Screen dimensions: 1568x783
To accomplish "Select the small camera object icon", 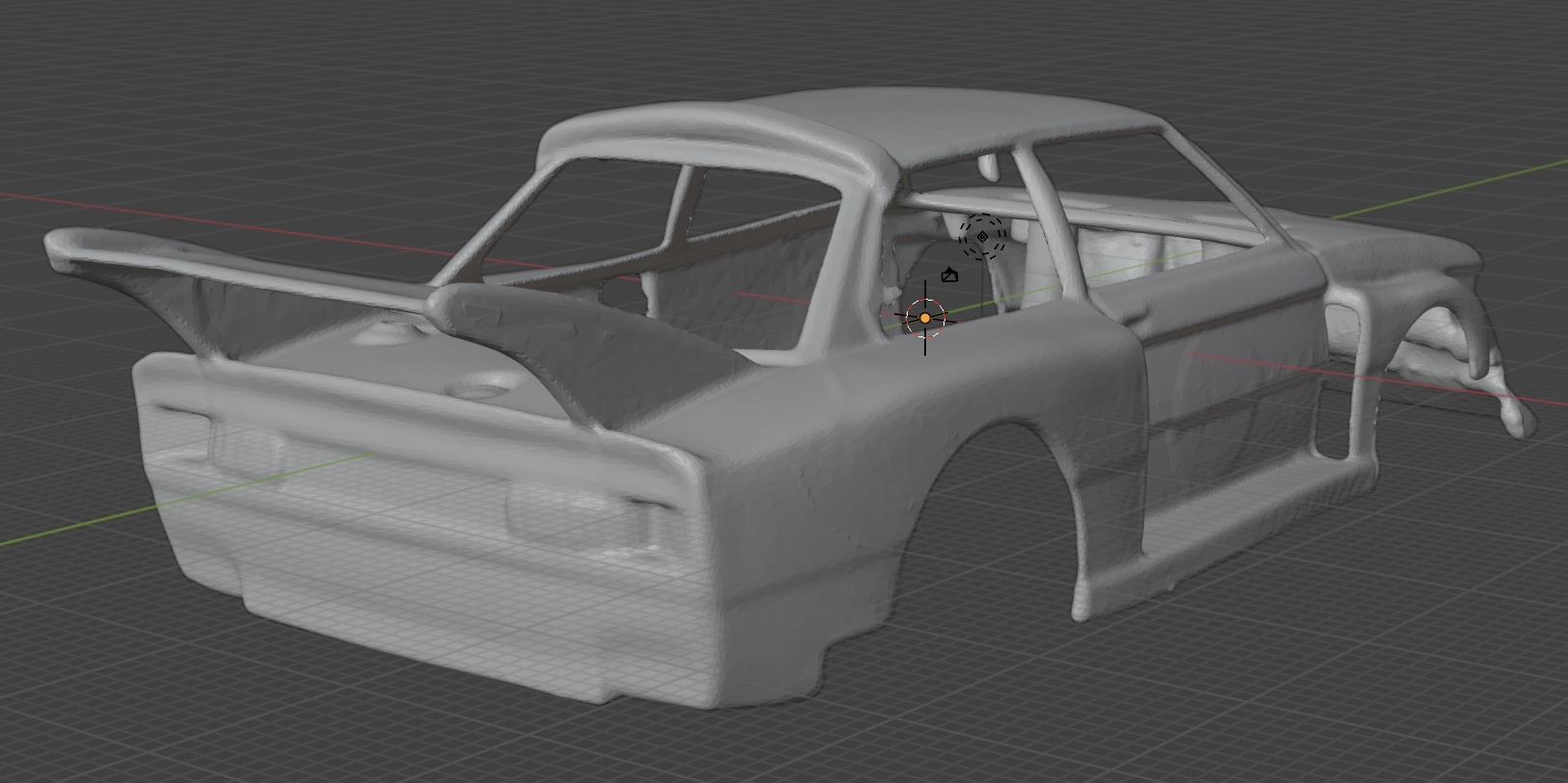I will click(x=949, y=275).
